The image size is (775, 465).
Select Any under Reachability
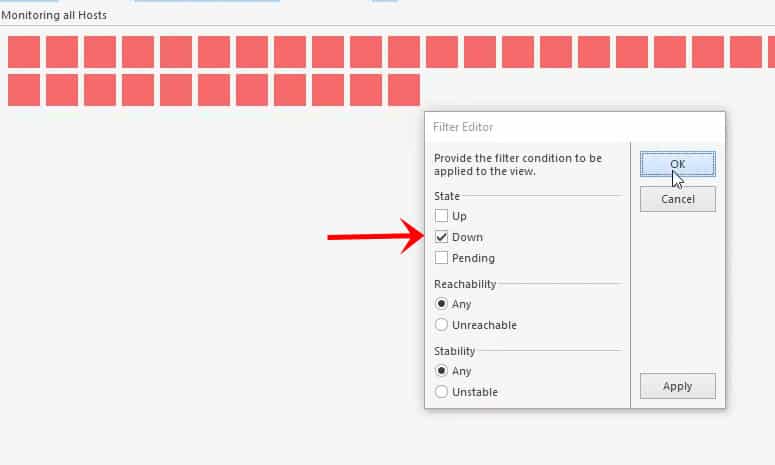441,303
